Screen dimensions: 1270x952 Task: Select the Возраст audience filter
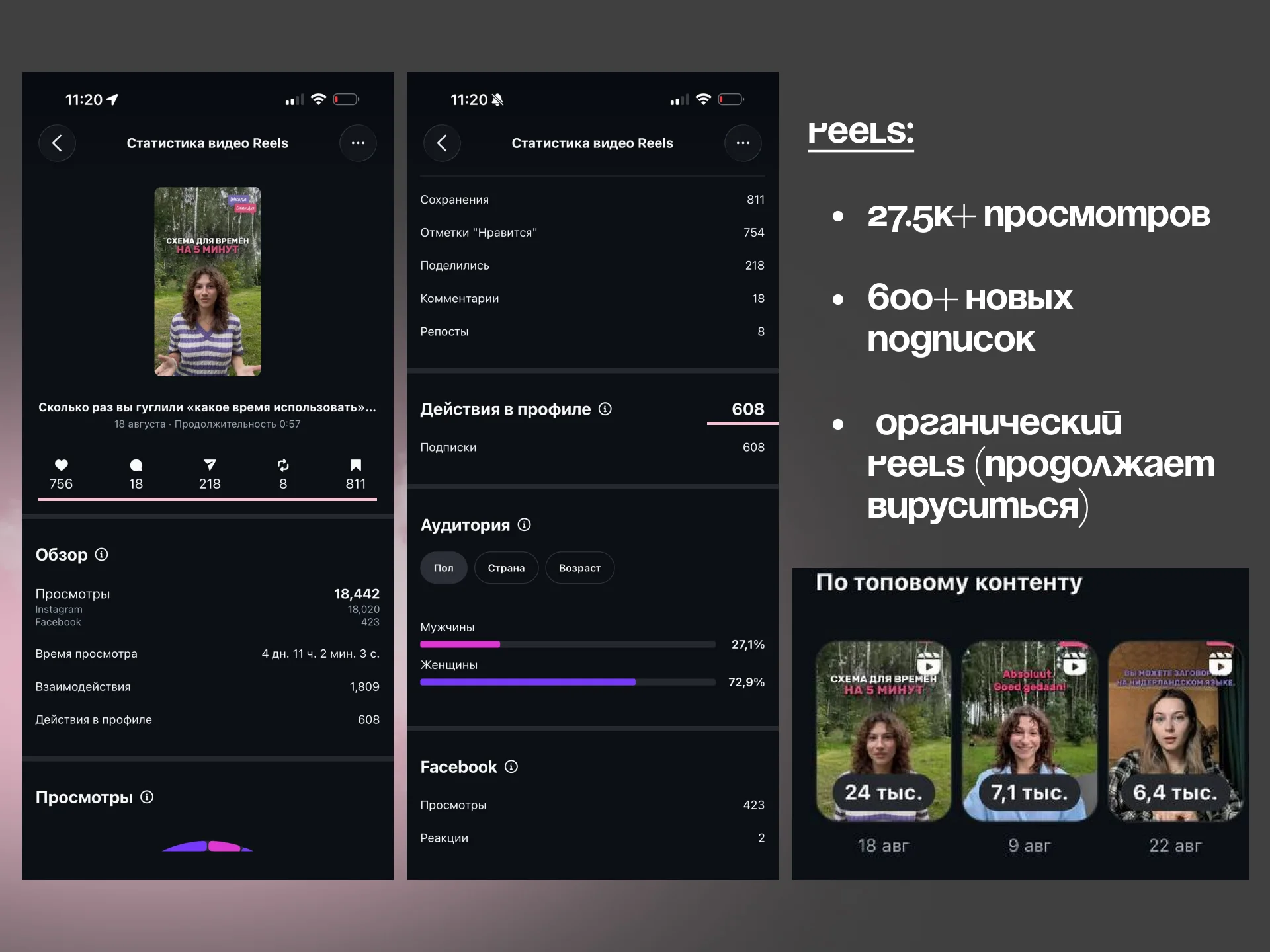pos(580,568)
